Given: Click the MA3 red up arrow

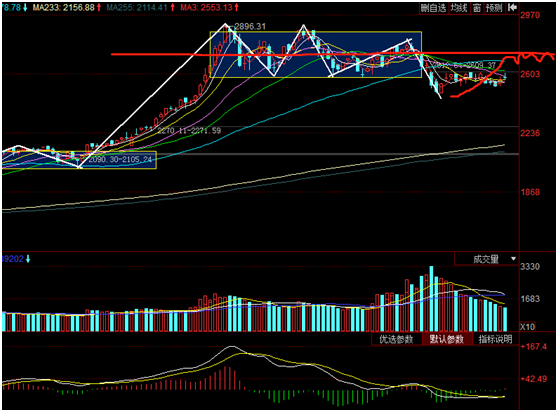Looking at the screenshot, I should tap(237, 7).
